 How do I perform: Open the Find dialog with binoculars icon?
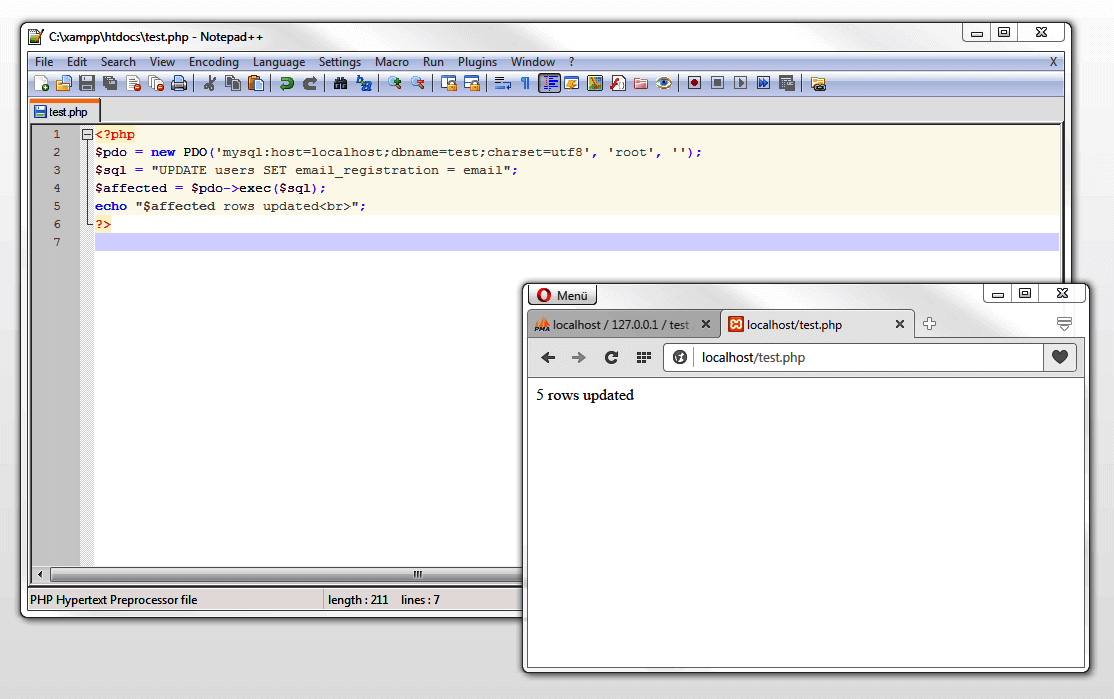339,83
